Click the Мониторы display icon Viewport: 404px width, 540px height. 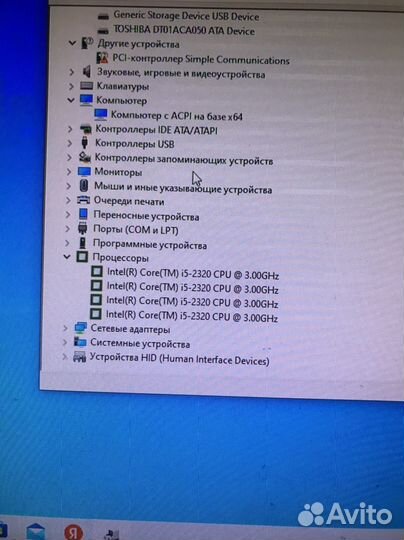pyautogui.click(x=84, y=172)
